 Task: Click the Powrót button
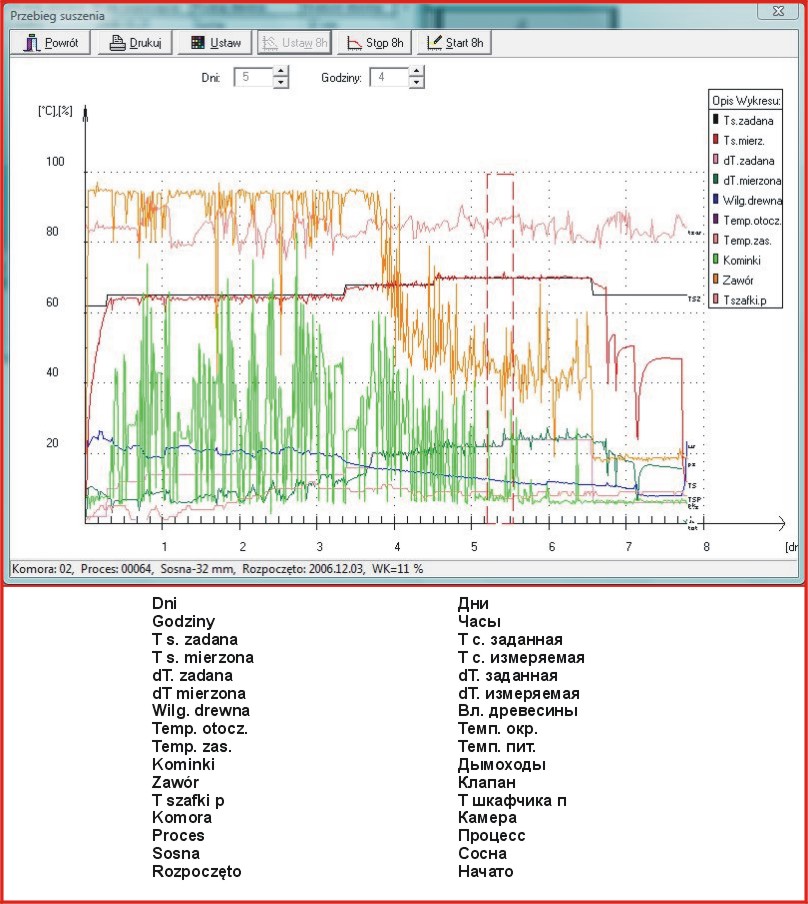(50, 43)
